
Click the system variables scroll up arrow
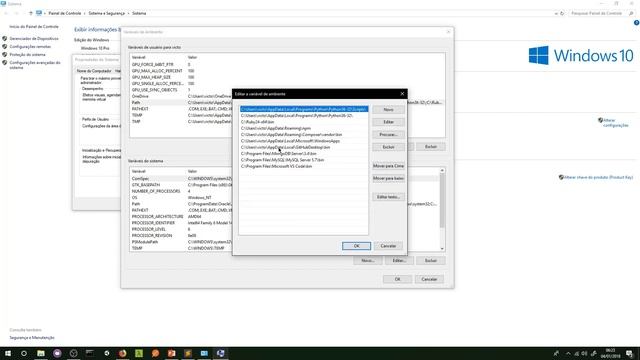442,170
